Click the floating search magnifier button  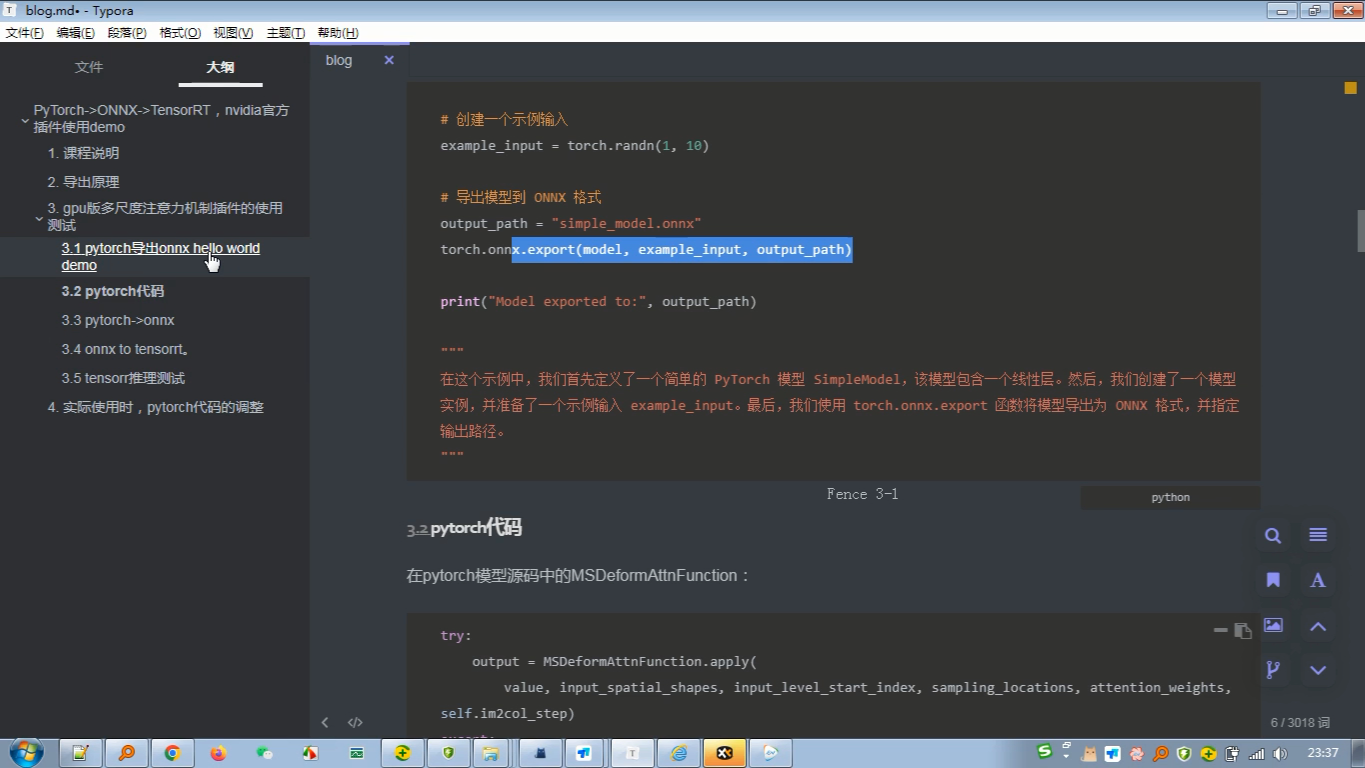(x=1273, y=535)
